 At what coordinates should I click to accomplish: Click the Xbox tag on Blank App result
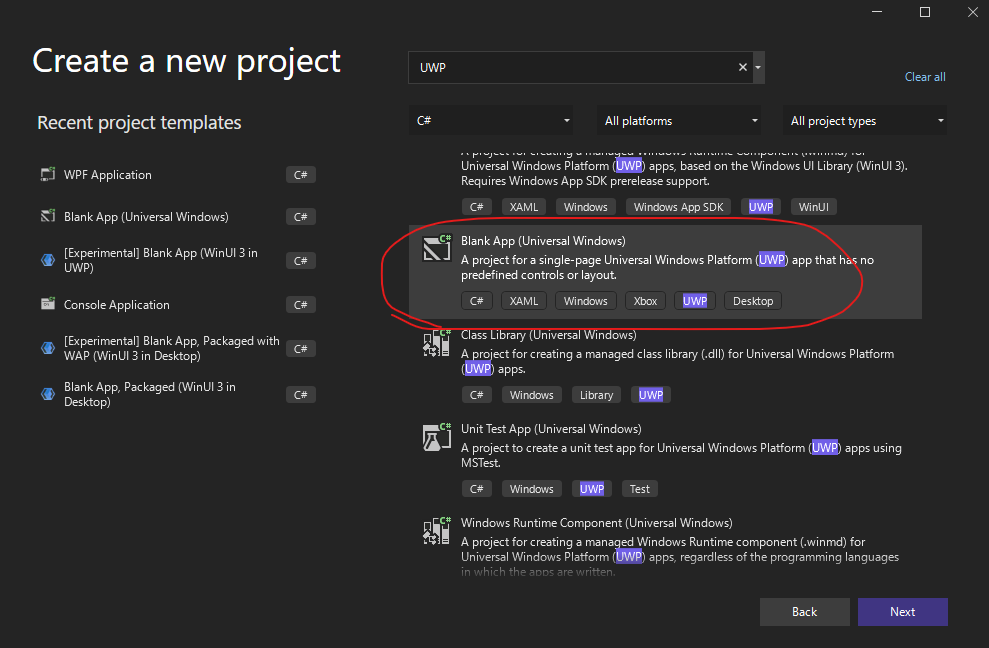click(645, 301)
